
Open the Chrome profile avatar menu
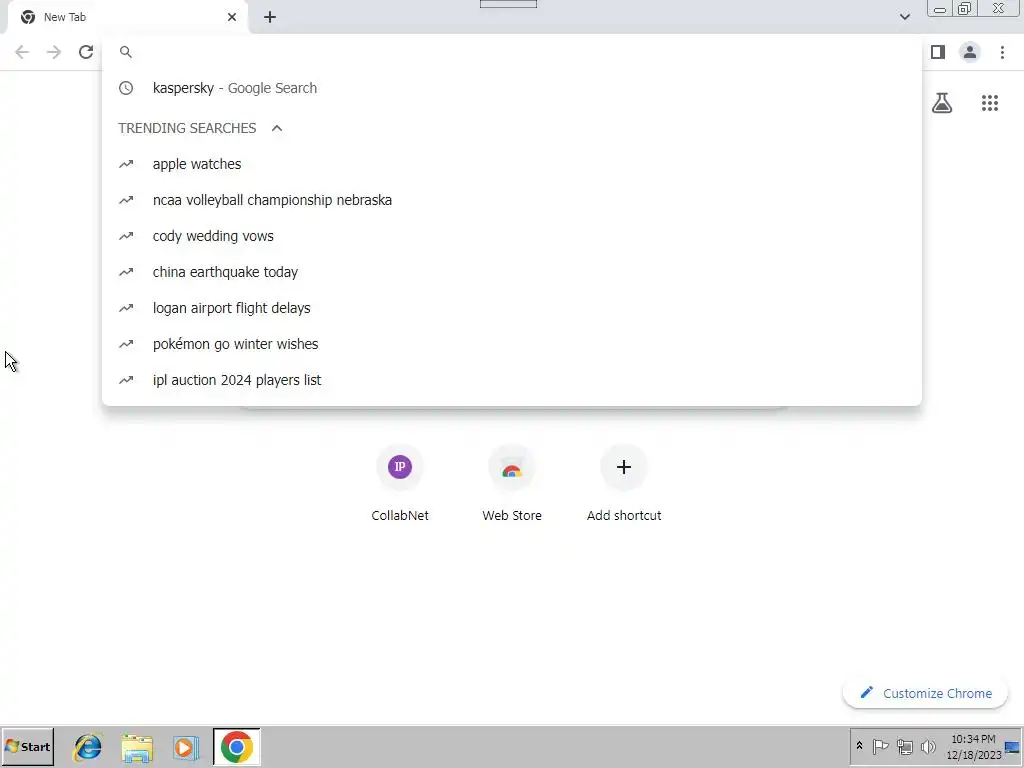pyautogui.click(x=970, y=52)
